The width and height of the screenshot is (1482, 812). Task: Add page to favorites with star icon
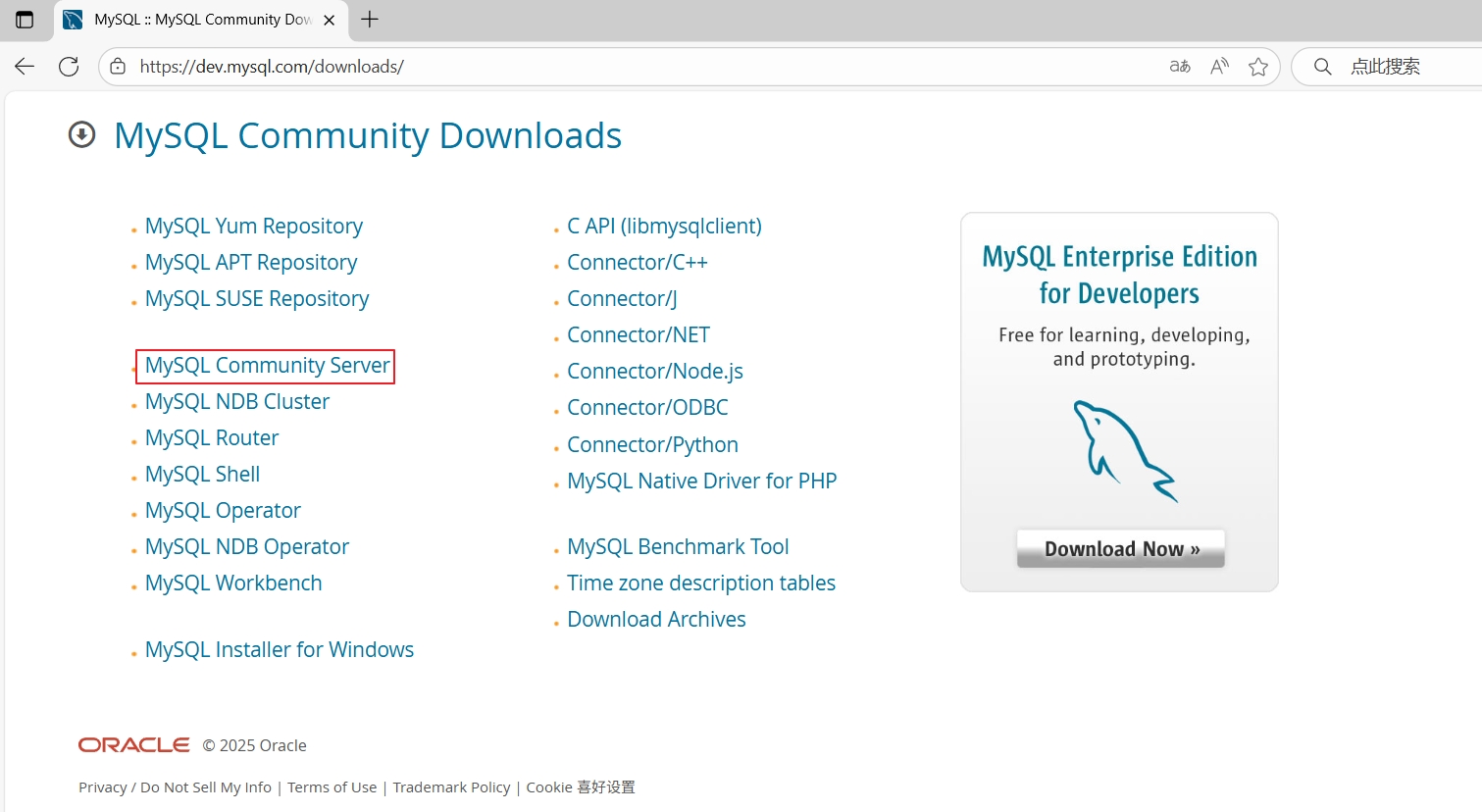tap(1258, 67)
